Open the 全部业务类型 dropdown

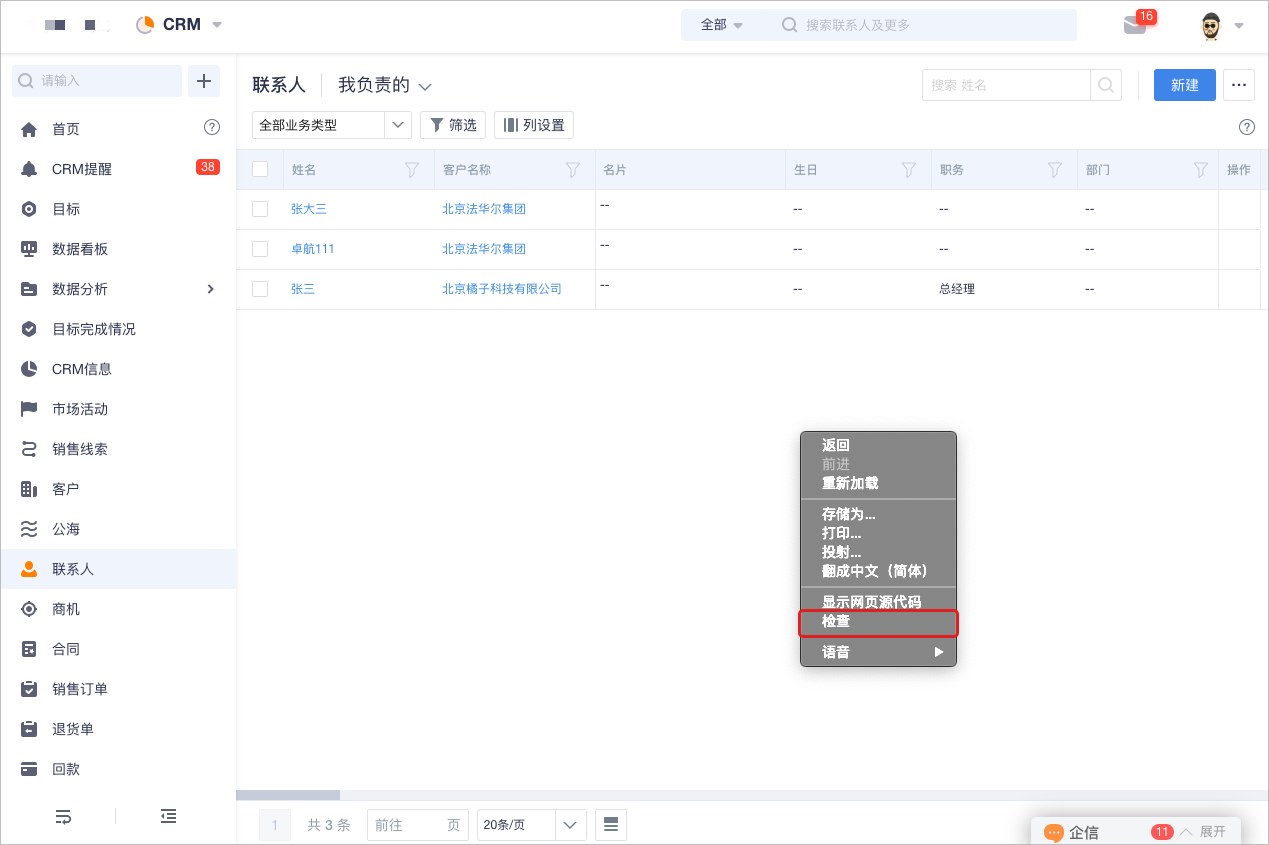coord(332,125)
